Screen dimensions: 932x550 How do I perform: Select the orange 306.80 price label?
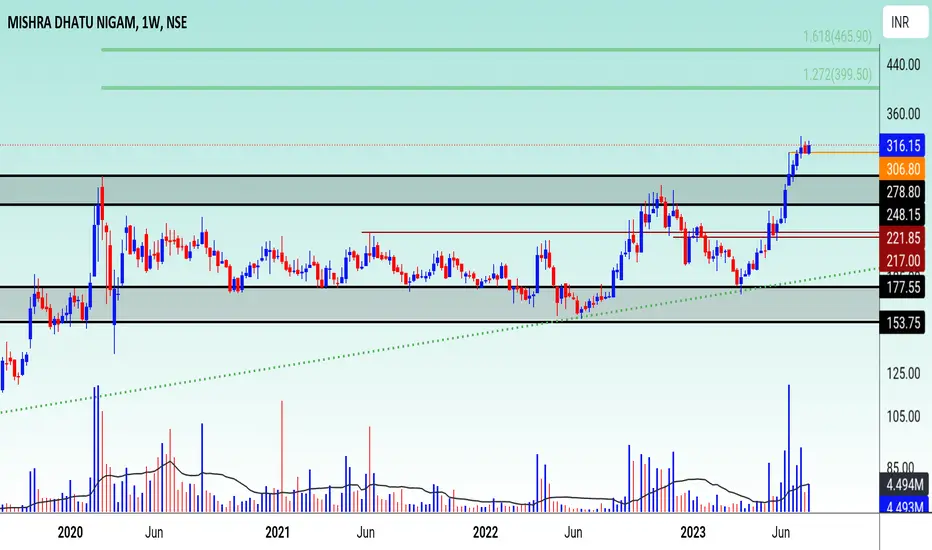coord(902,169)
